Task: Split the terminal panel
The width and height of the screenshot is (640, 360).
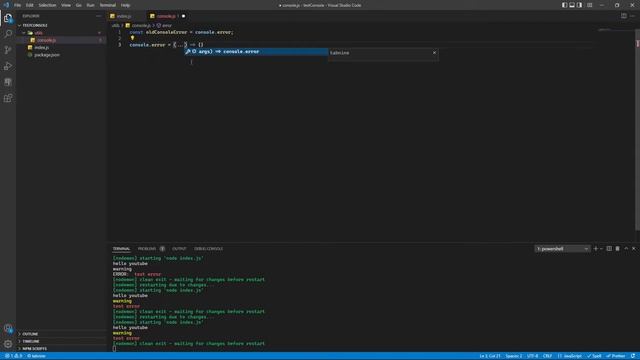Action: pyautogui.click(x=609, y=249)
